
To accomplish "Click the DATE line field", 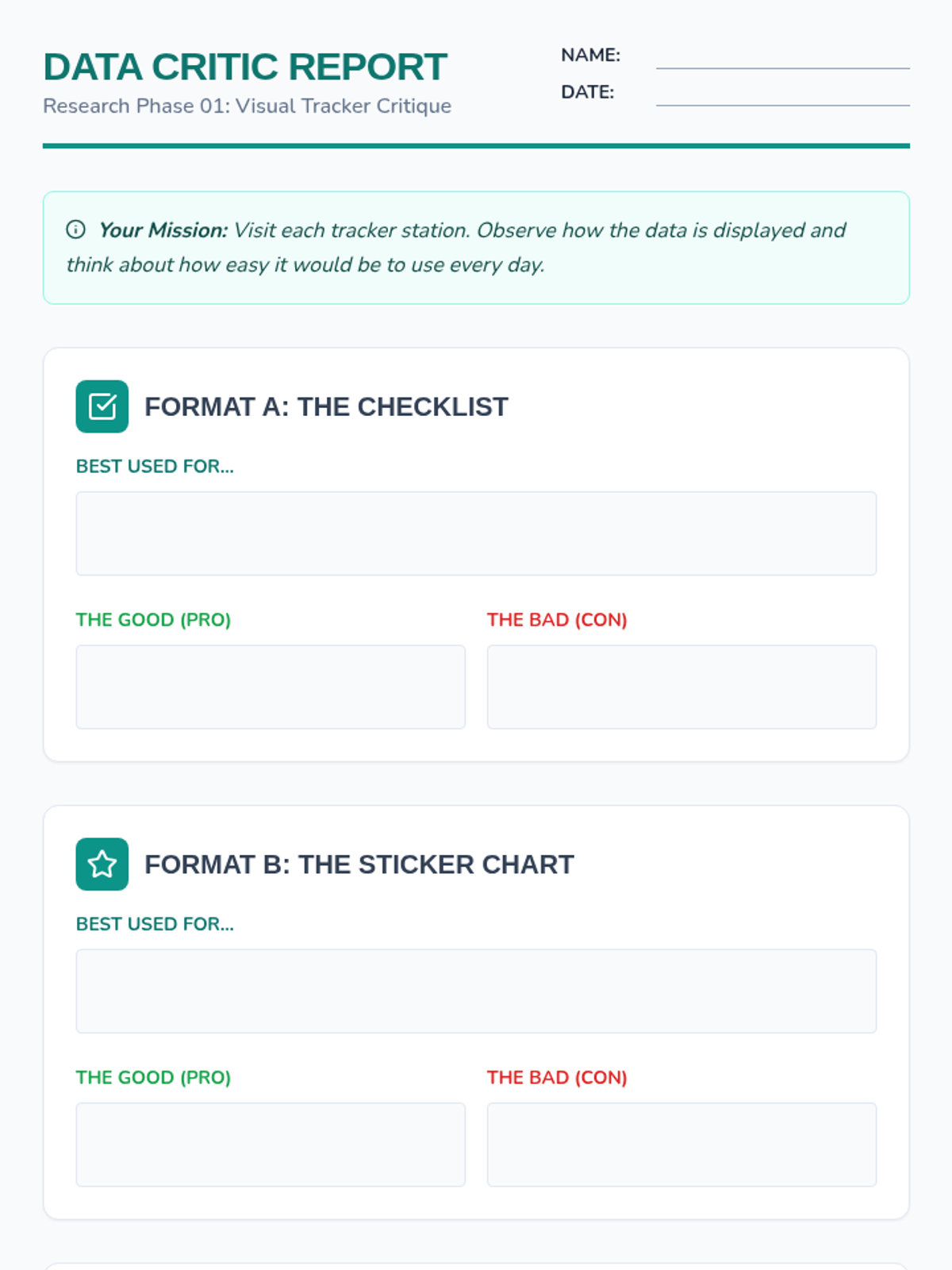I will point(782,94).
